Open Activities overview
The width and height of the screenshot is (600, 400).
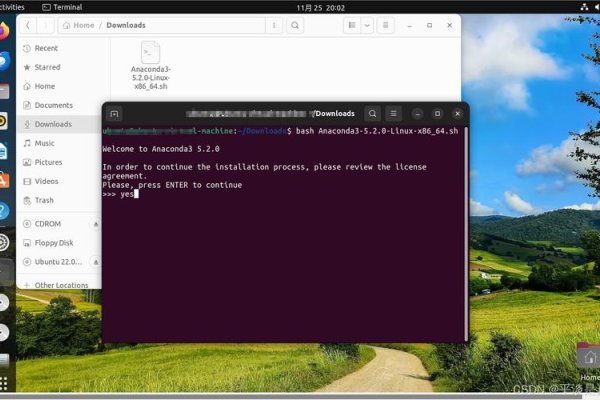11,7
